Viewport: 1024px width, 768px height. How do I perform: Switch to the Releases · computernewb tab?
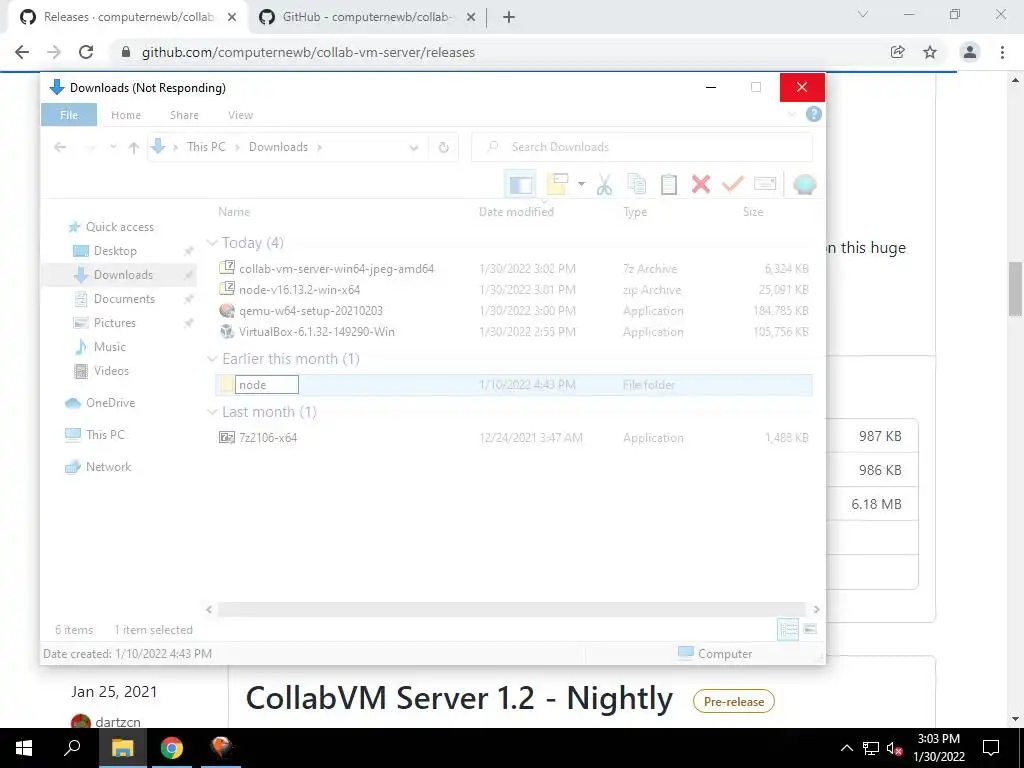[127, 18]
